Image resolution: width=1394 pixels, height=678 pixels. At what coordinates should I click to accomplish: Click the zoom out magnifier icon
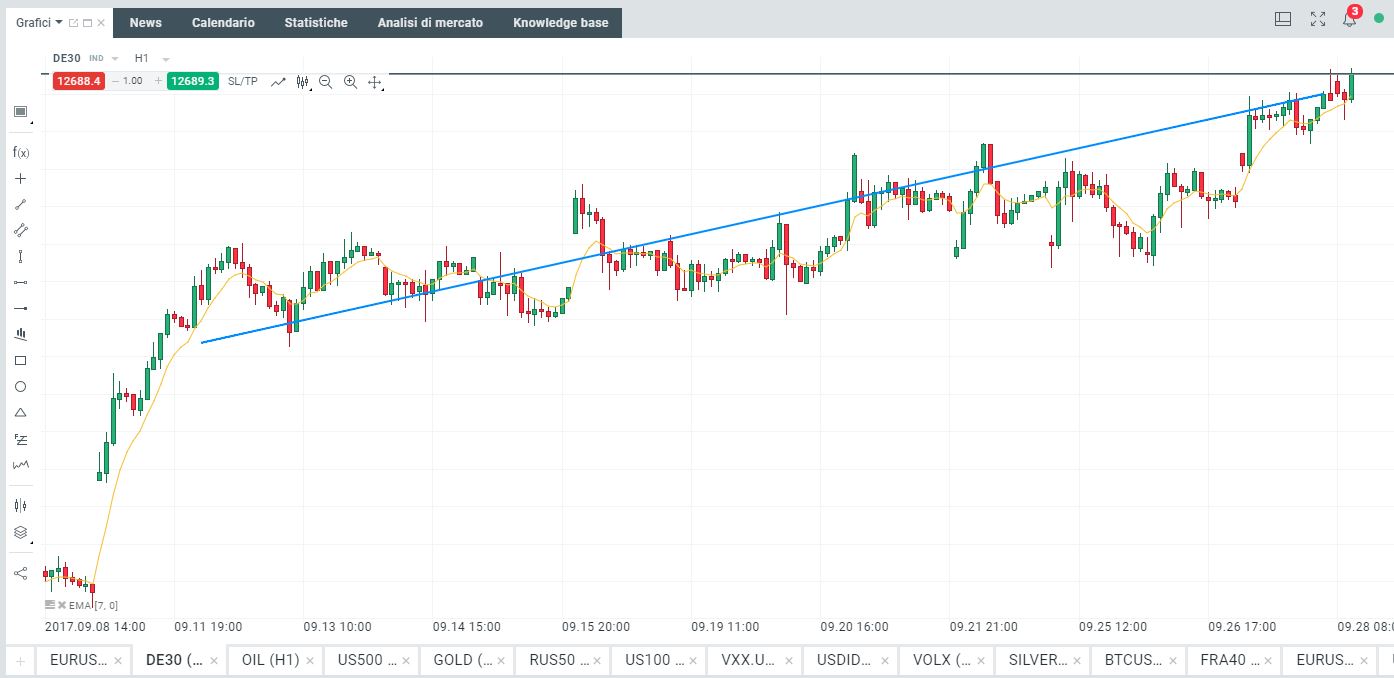click(326, 82)
